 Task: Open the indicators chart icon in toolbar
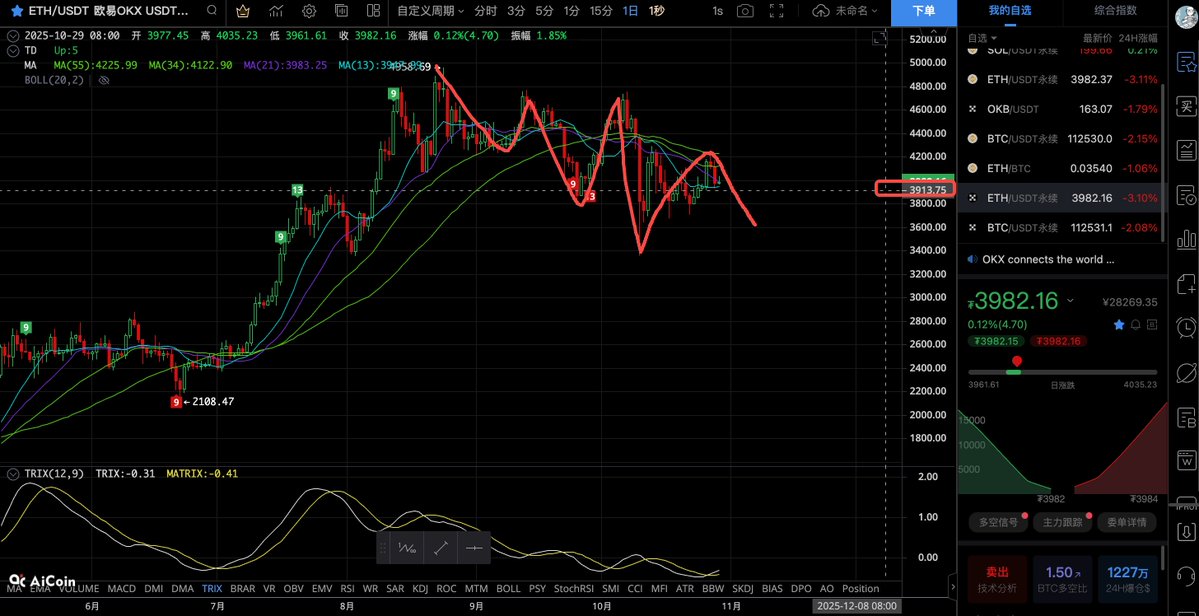tap(276, 11)
